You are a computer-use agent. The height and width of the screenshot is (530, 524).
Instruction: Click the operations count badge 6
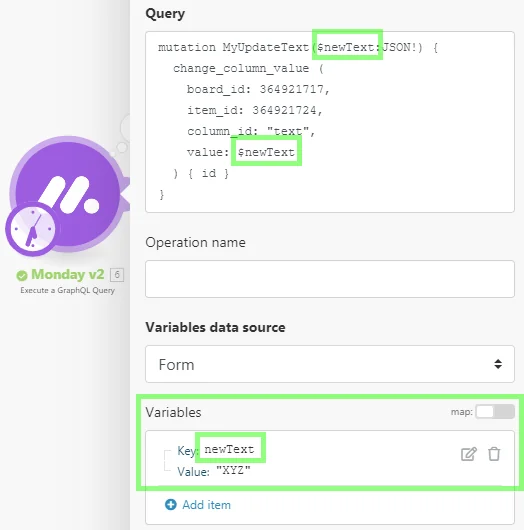point(117,274)
